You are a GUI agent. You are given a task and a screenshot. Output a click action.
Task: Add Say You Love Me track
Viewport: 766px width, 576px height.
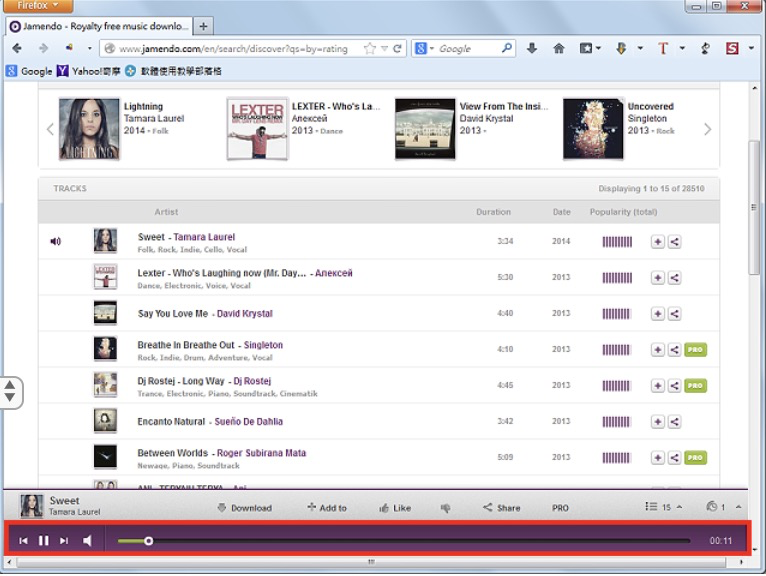(x=658, y=314)
